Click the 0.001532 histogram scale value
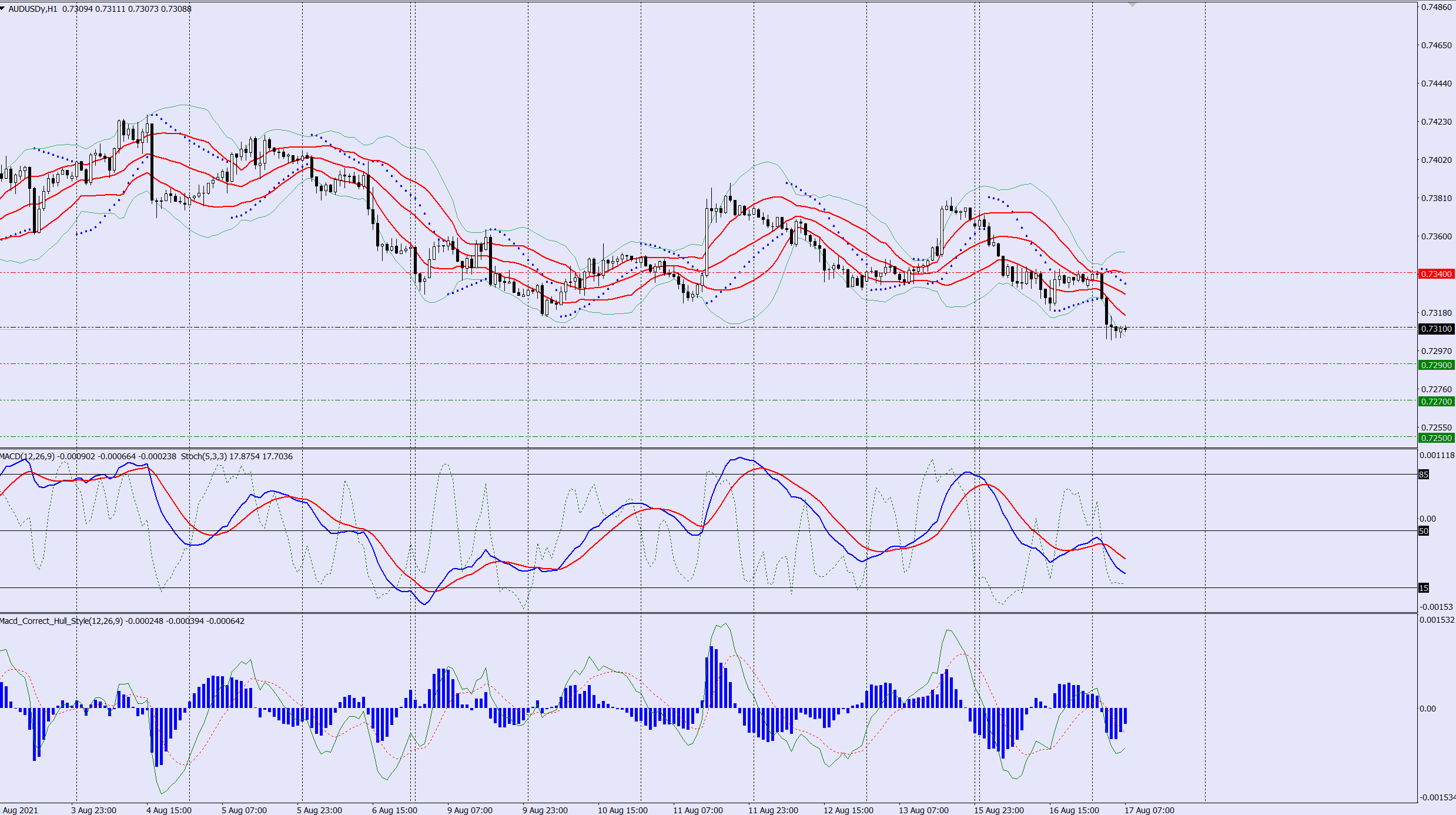The width and height of the screenshot is (1456, 815). (x=1437, y=620)
